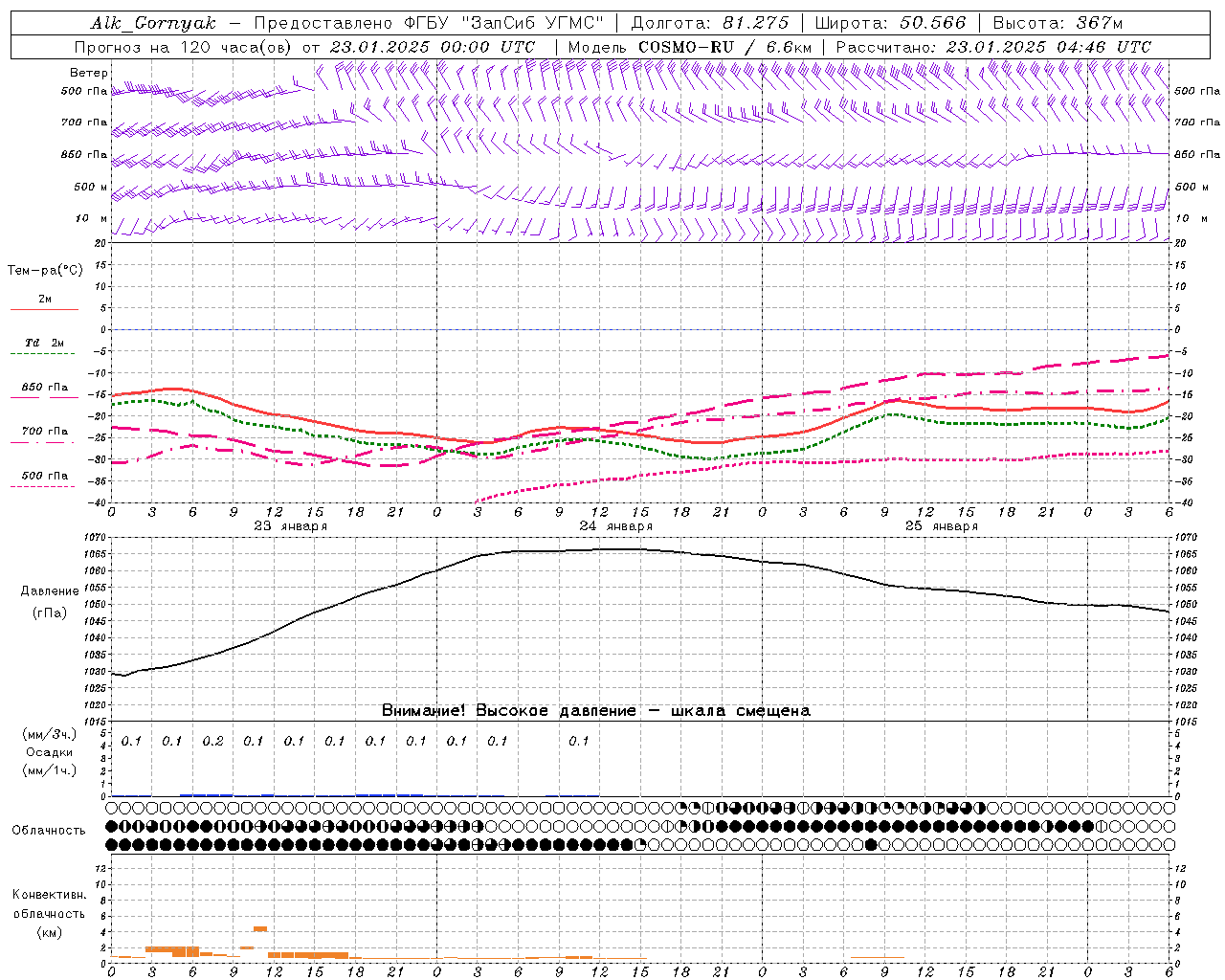Select the 2м temperature legend entry
The width and height of the screenshot is (1225, 980).
(44, 300)
